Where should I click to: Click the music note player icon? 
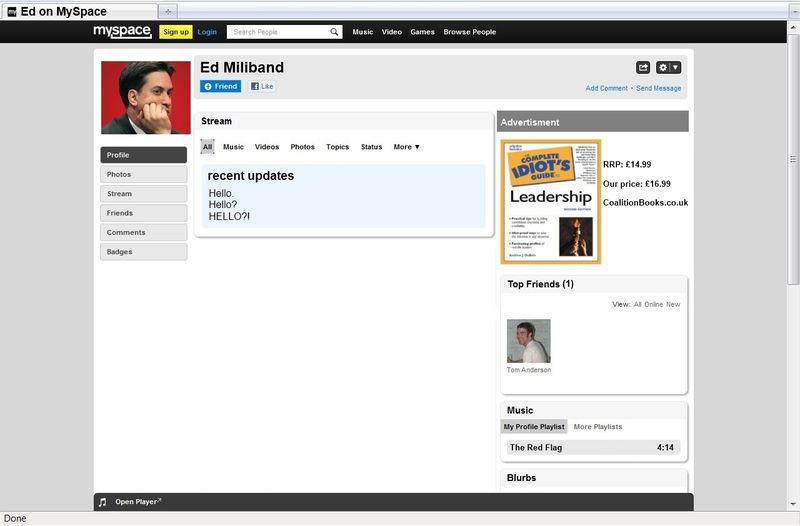click(103, 502)
